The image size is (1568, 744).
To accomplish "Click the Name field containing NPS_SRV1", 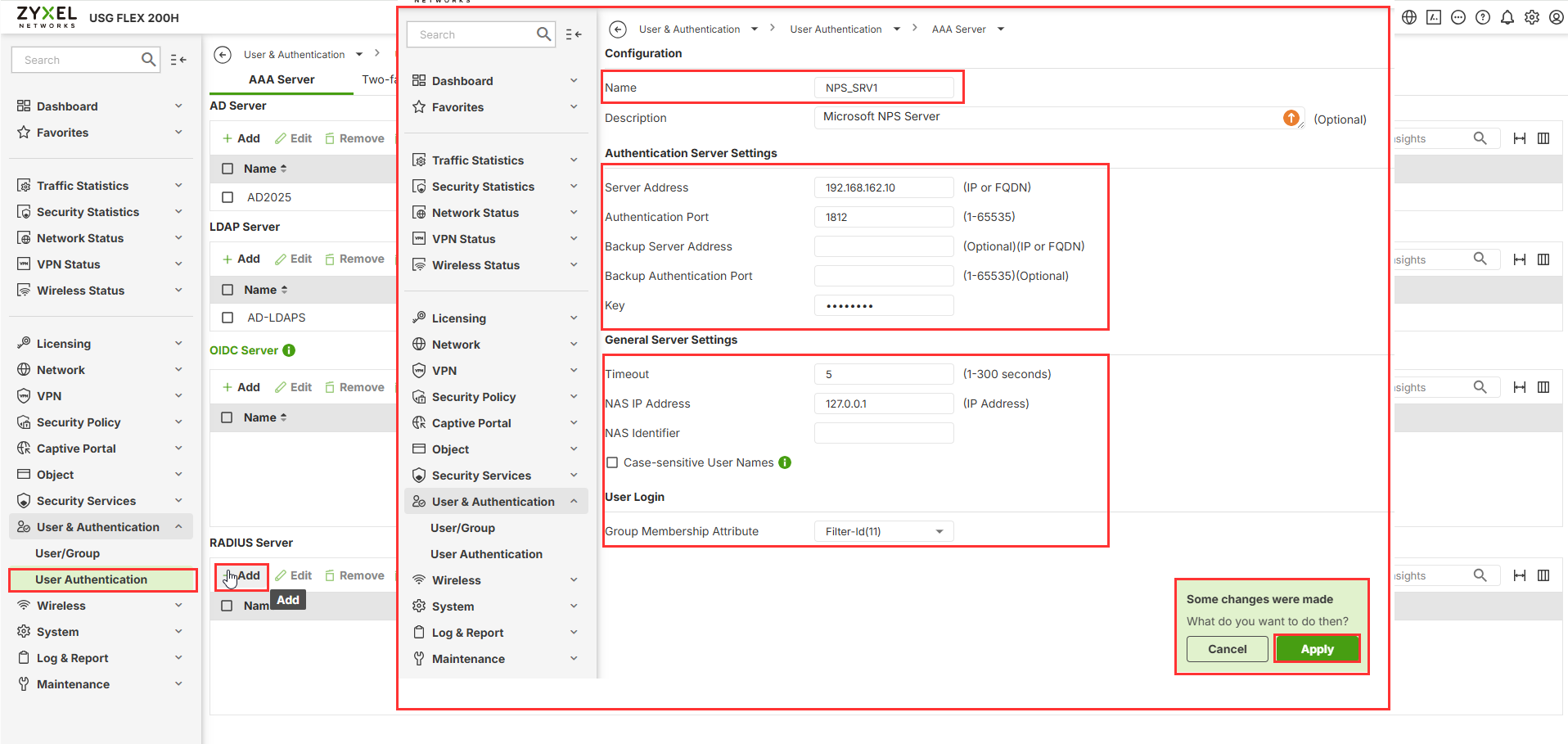I will pyautogui.click(x=884, y=88).
